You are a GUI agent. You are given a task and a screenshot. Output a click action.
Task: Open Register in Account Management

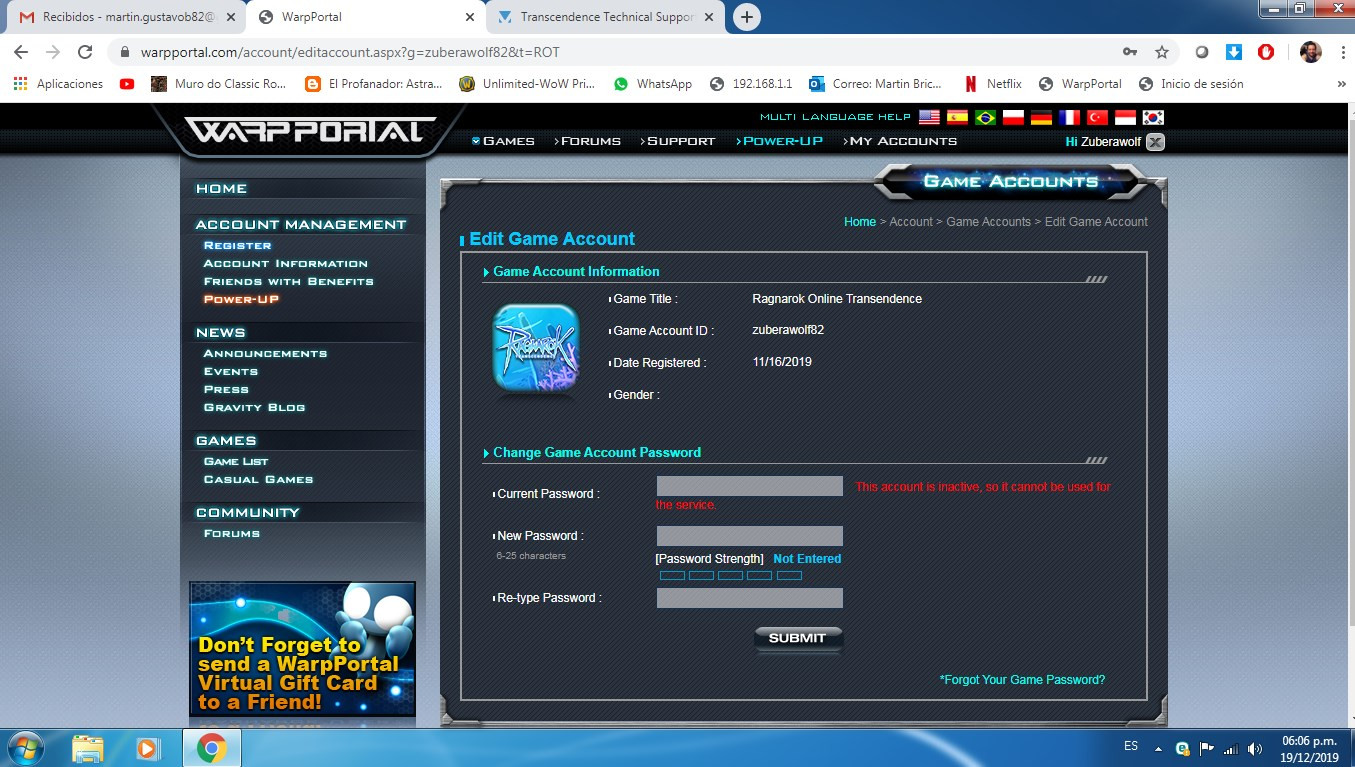(x=237, y=245)
